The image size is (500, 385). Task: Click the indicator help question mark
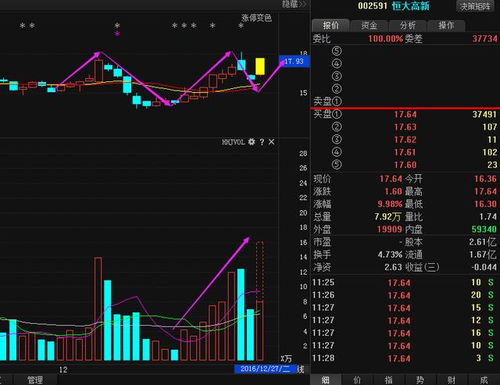tap(262, 142)
